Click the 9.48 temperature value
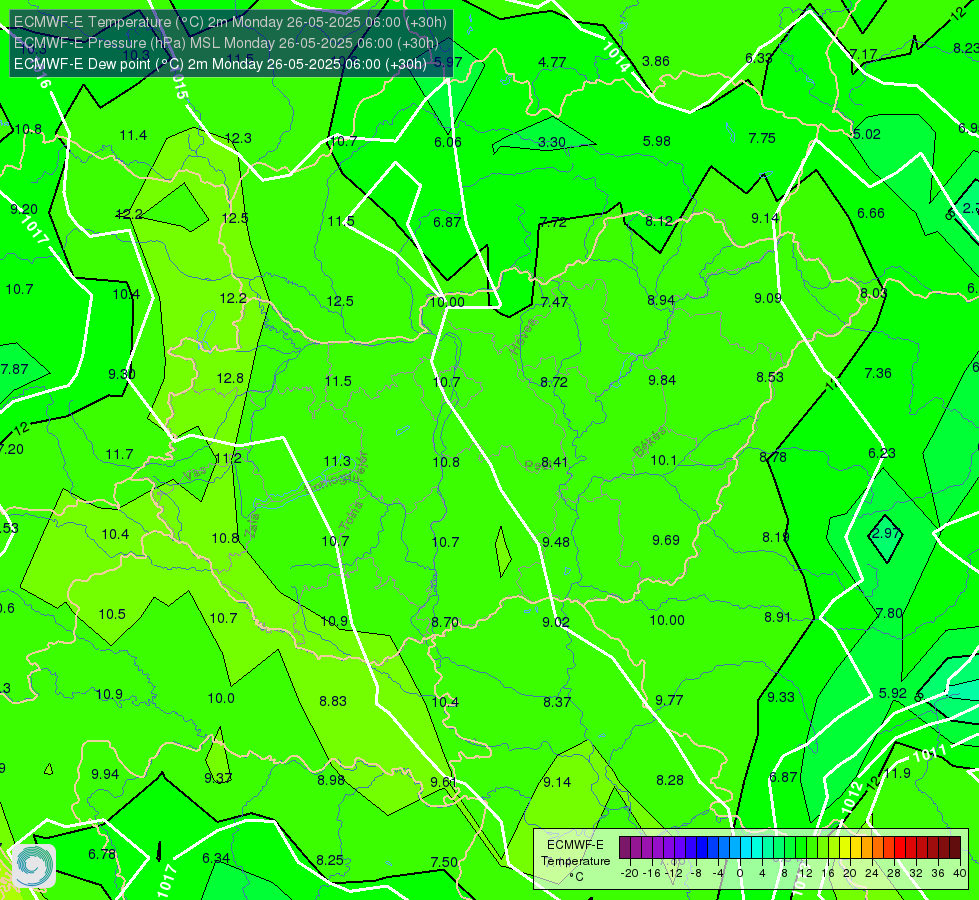This screenshot has height=900, width=979. [x=556, y=542]
